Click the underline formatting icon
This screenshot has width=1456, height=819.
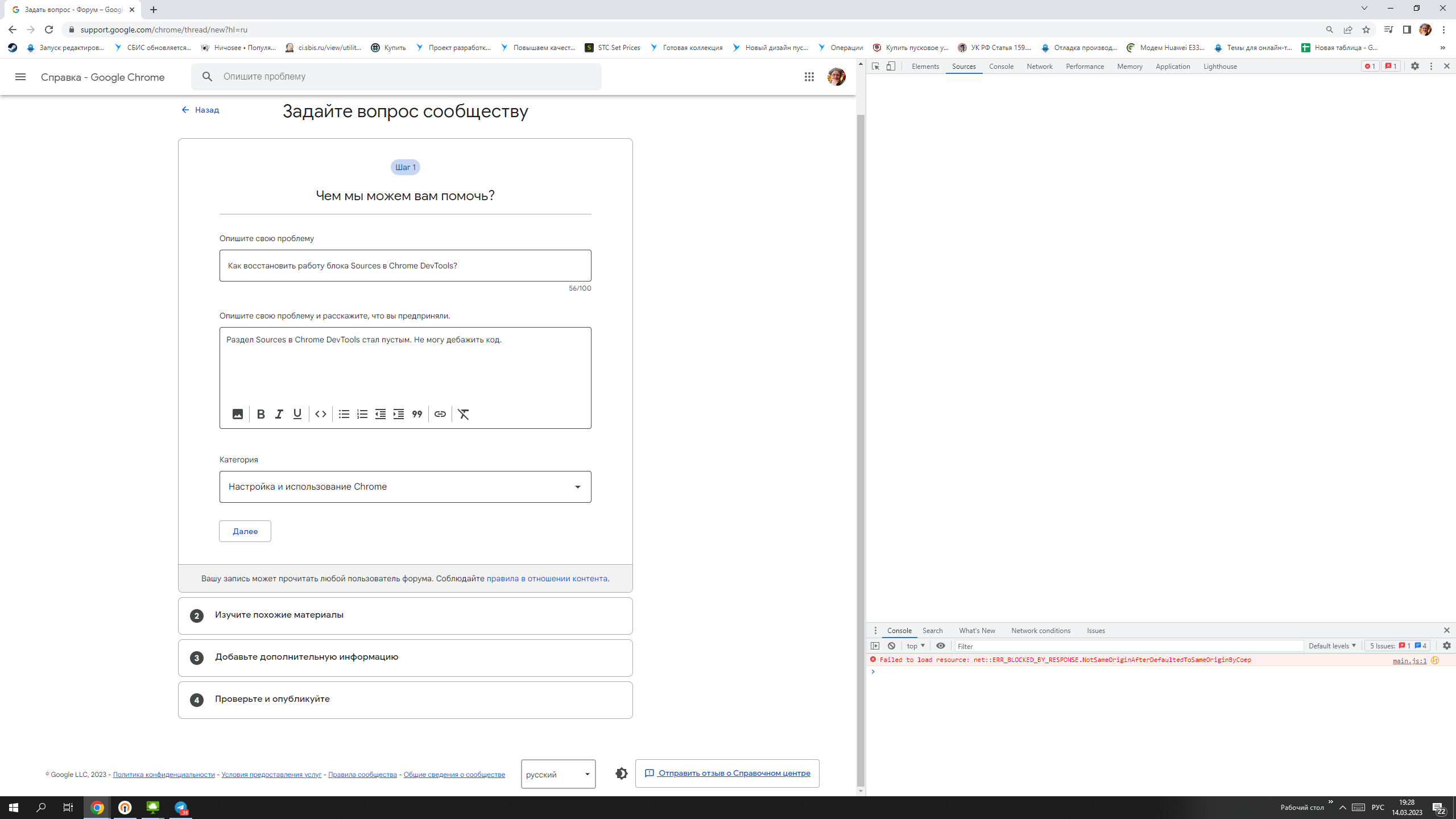pyautogui.click(x=297, y=414)
